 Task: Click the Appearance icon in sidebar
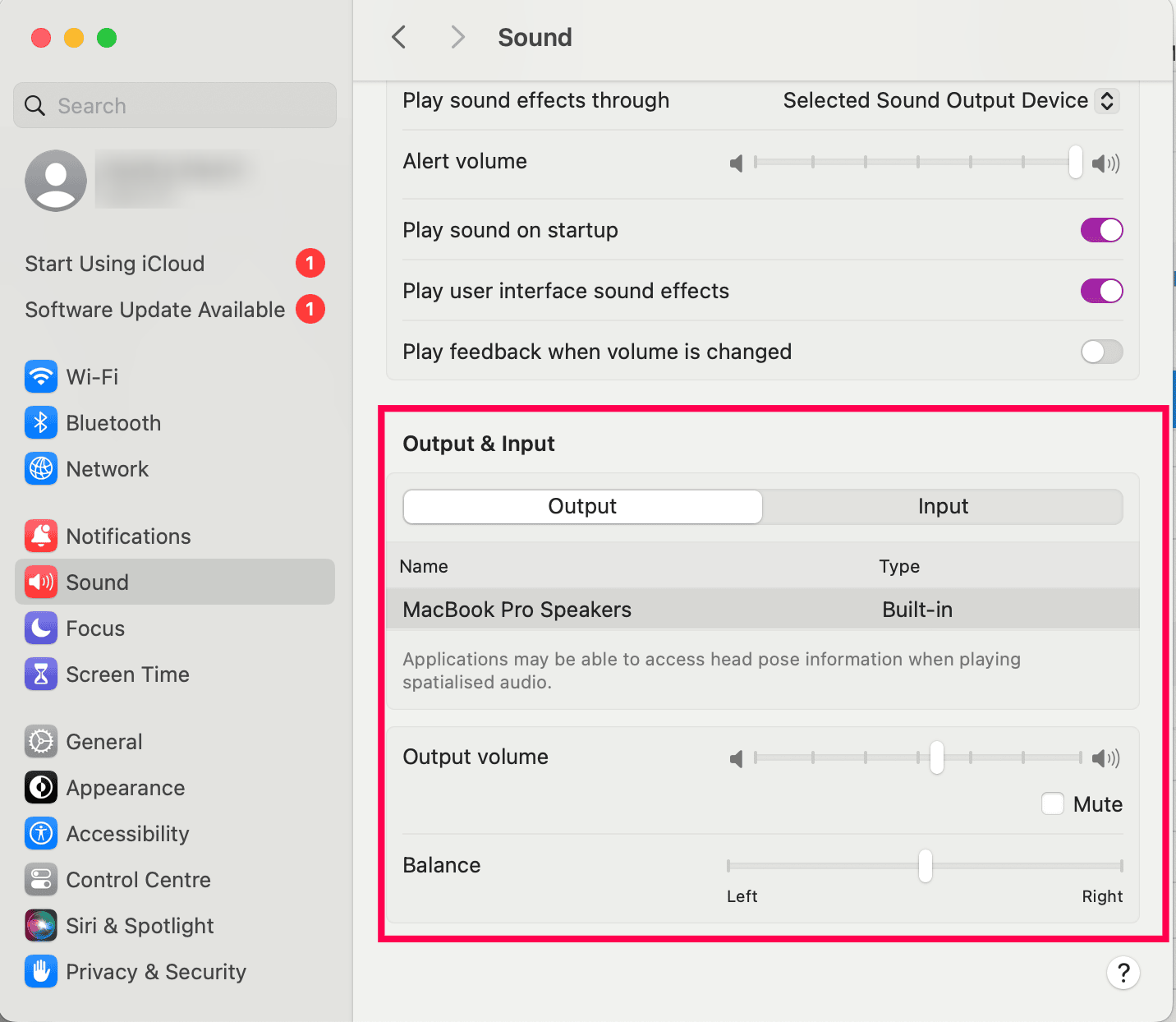pyautogui.click(x=41, y=788)
